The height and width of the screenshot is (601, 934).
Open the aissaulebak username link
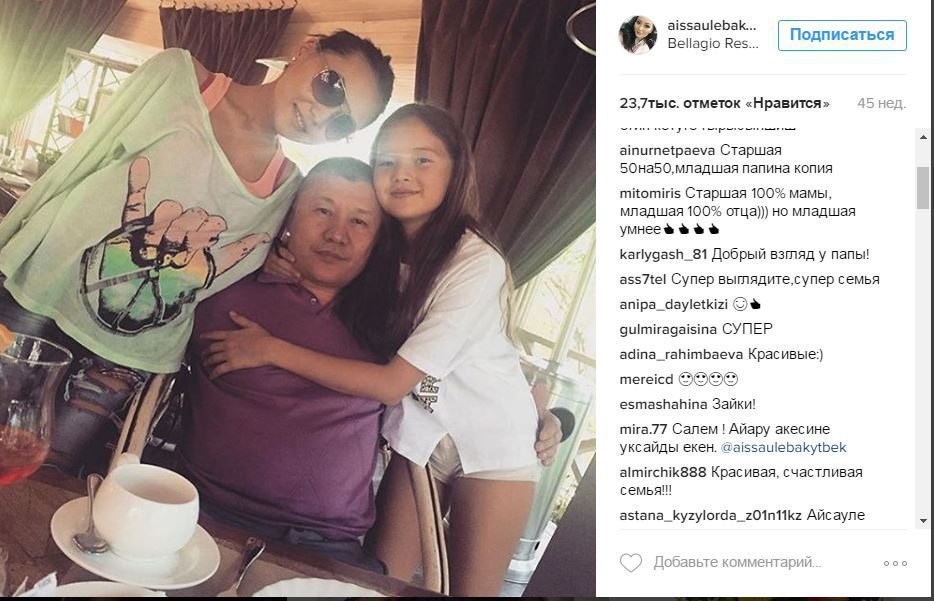click(x=712, y=25)
